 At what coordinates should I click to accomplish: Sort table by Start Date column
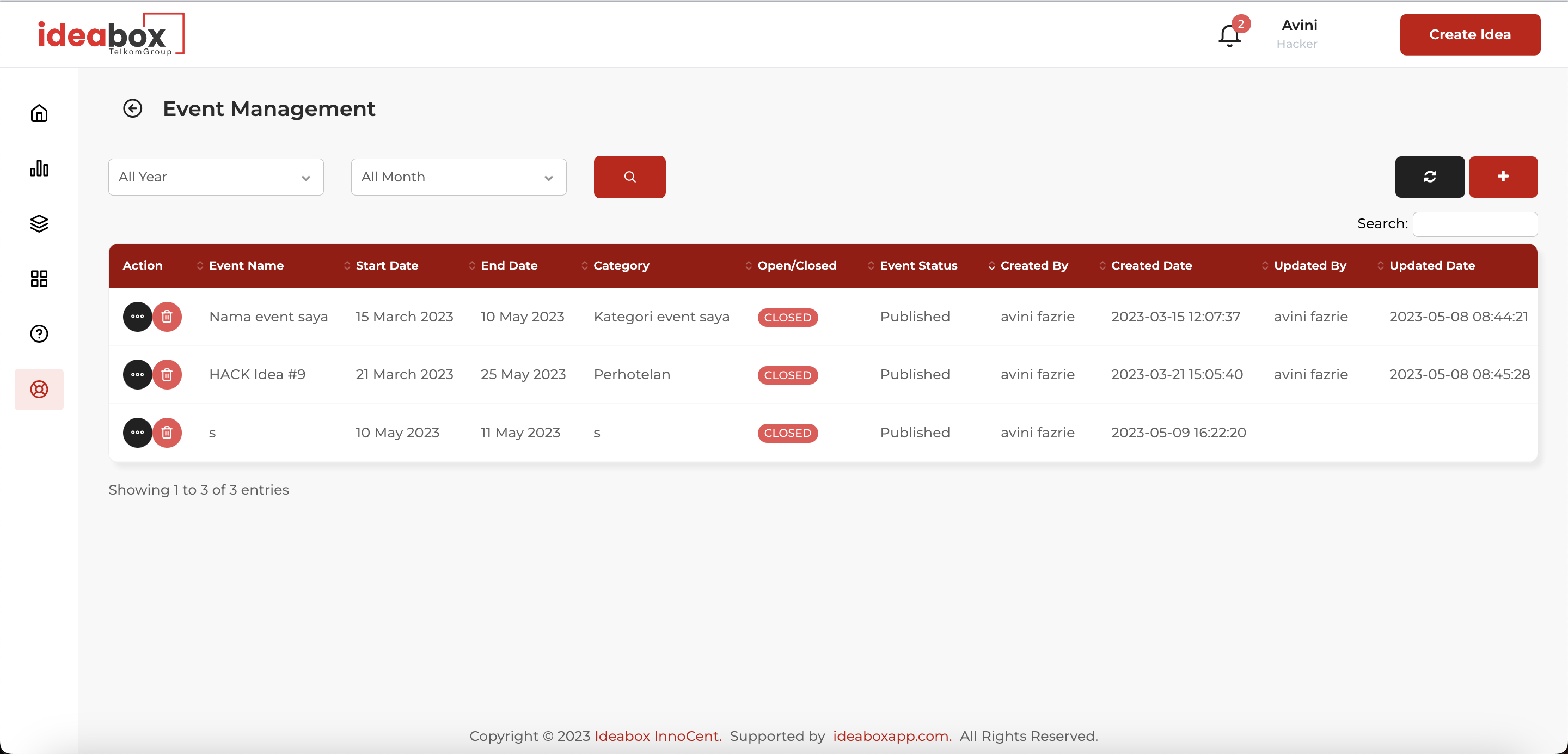click(x=387, y=265)
